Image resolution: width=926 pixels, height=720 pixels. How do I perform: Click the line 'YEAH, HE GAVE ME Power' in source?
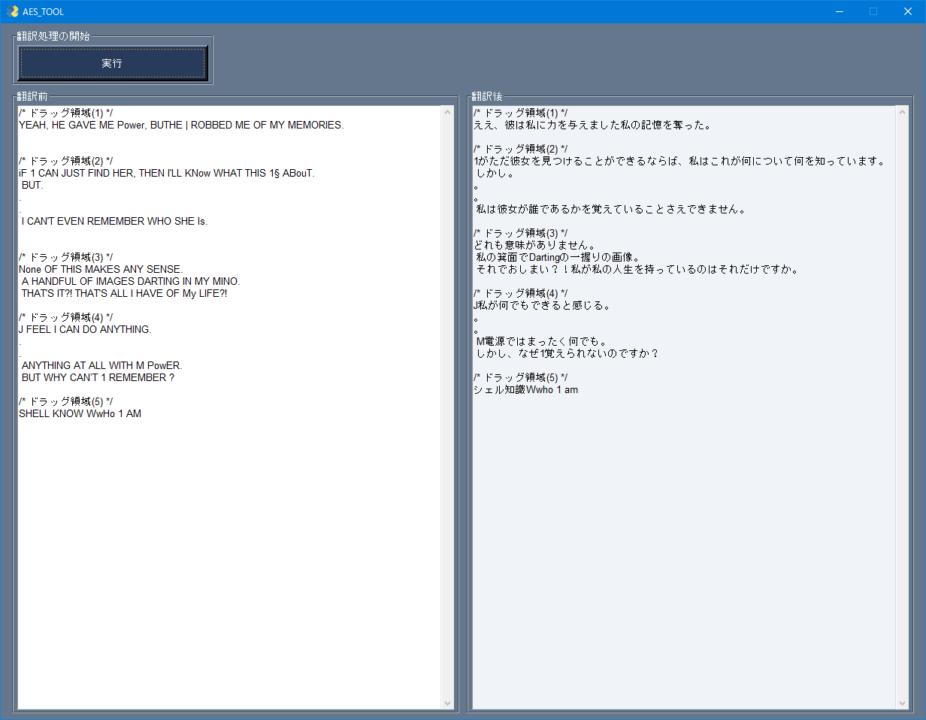[181, 125]
